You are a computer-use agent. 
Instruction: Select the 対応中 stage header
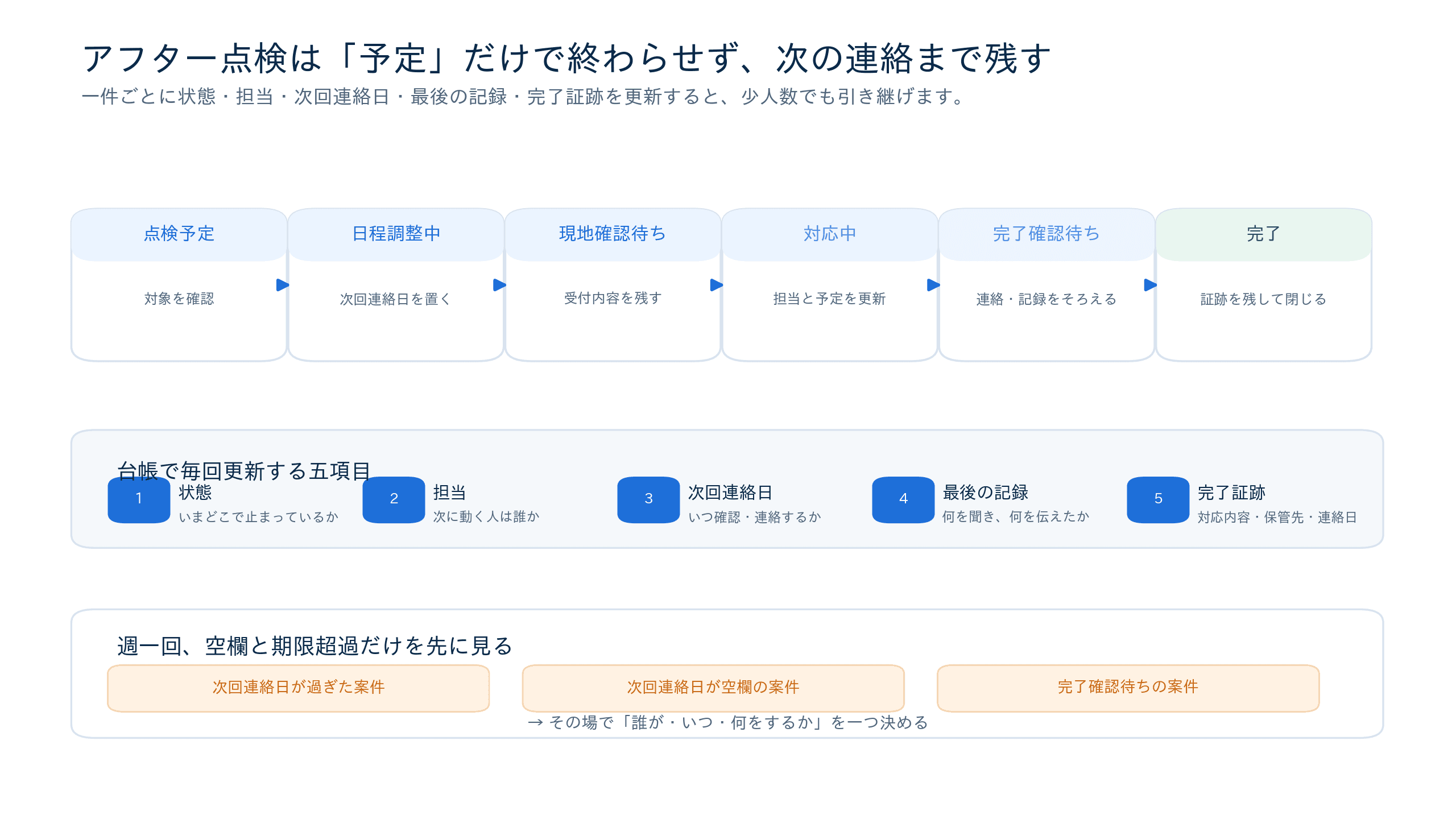830,234
